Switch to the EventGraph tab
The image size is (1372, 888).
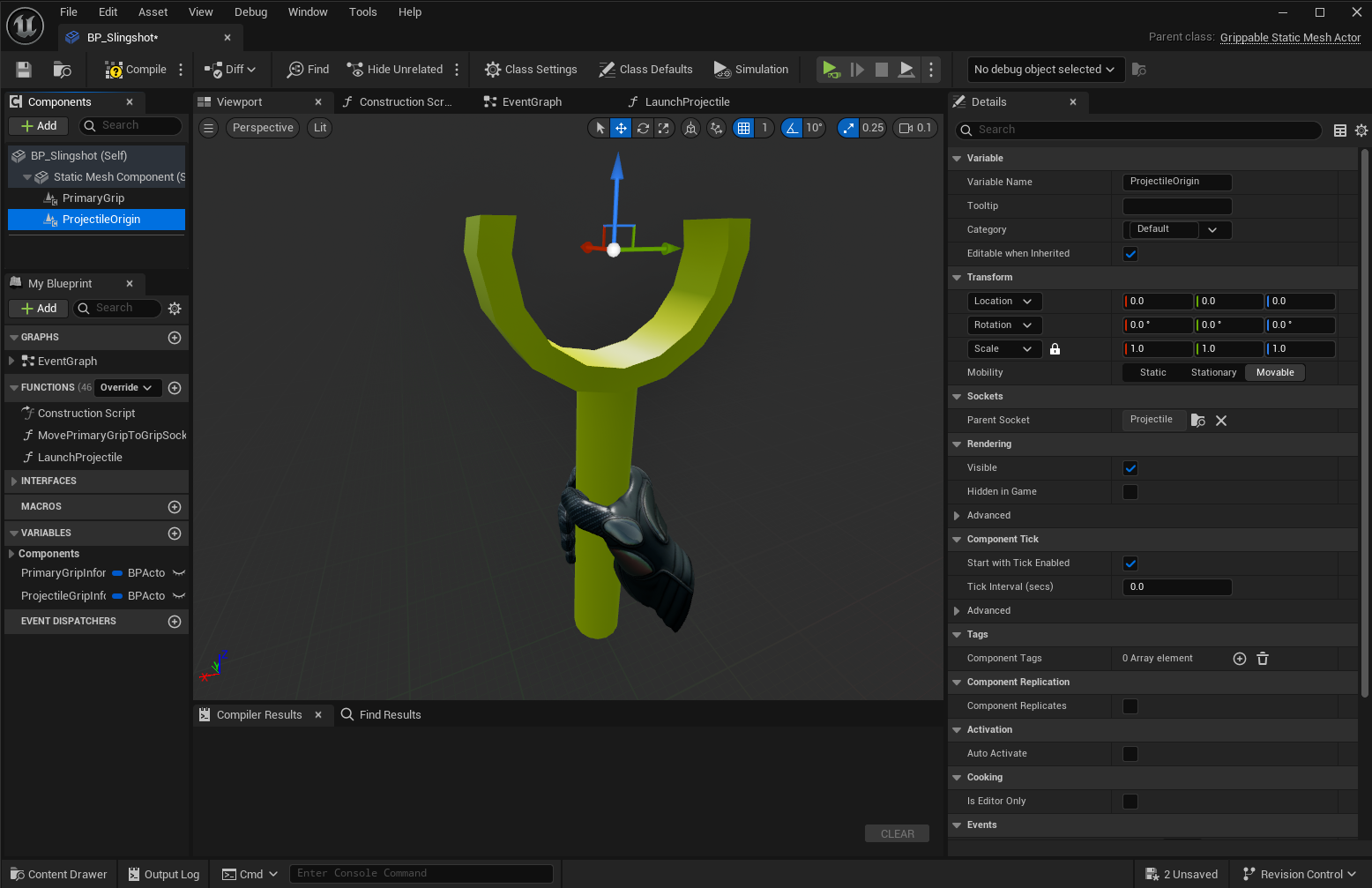coord(531,102)
